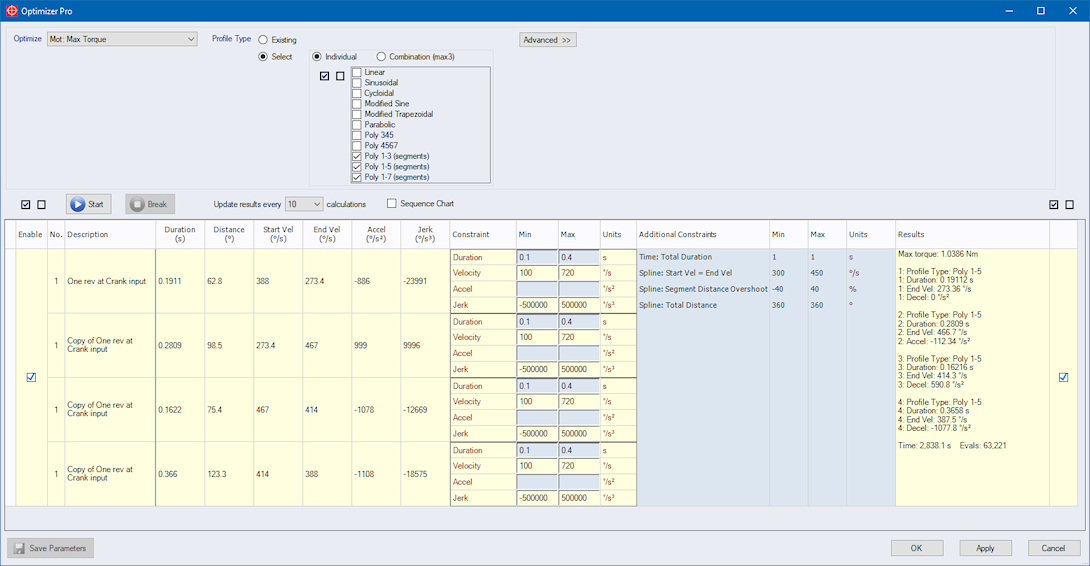1090x566 pixels.
Task: Click the Apply button
Action: click(x=985, y=548)
